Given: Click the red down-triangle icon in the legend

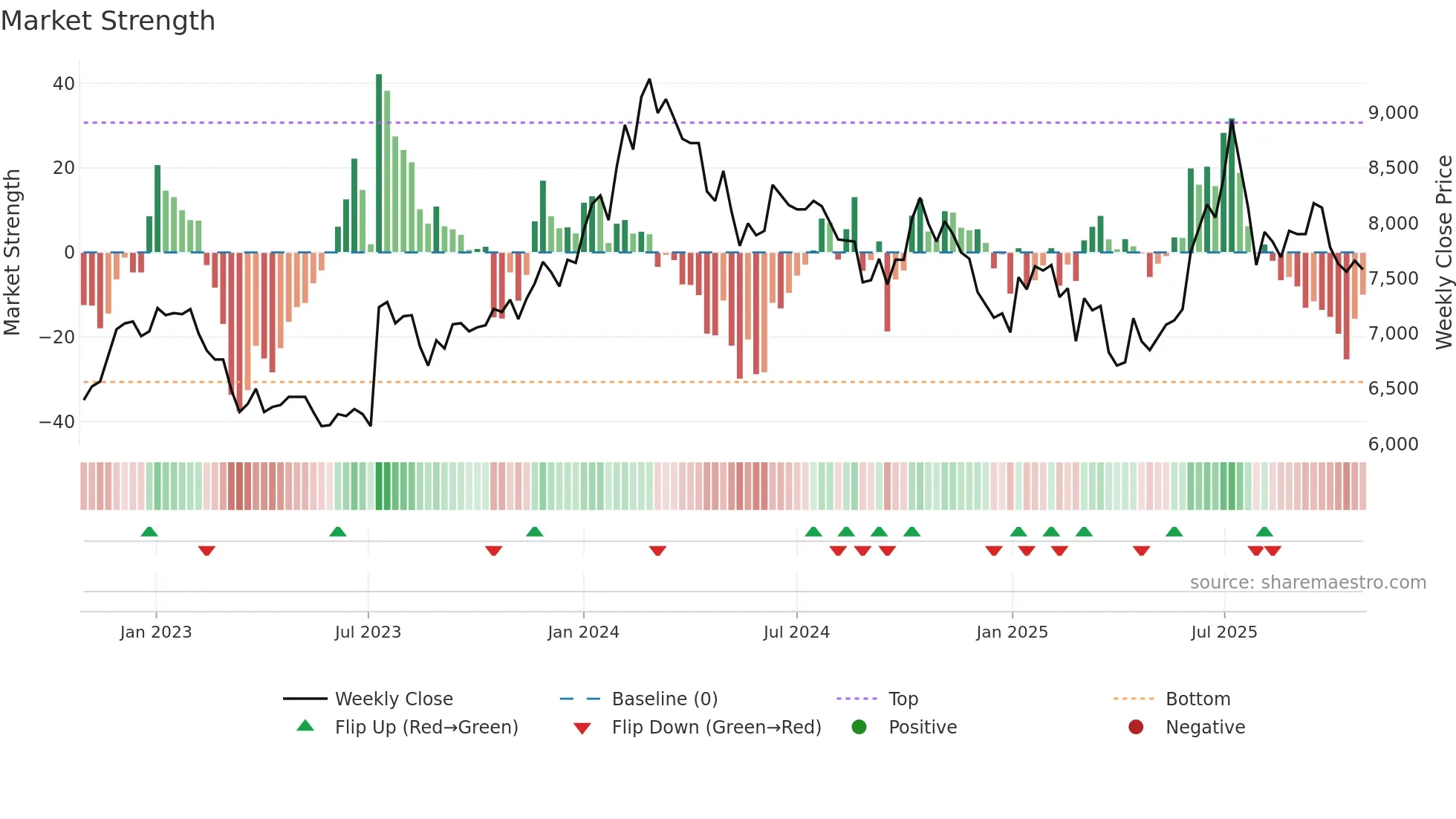Looking at the screenshot, I should tap(582, 728).
